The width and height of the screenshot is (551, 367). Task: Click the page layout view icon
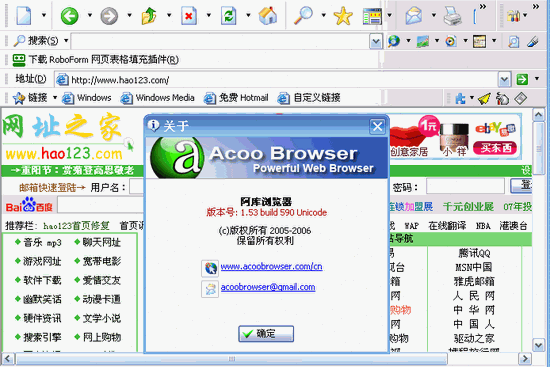[x=372, y=16]
